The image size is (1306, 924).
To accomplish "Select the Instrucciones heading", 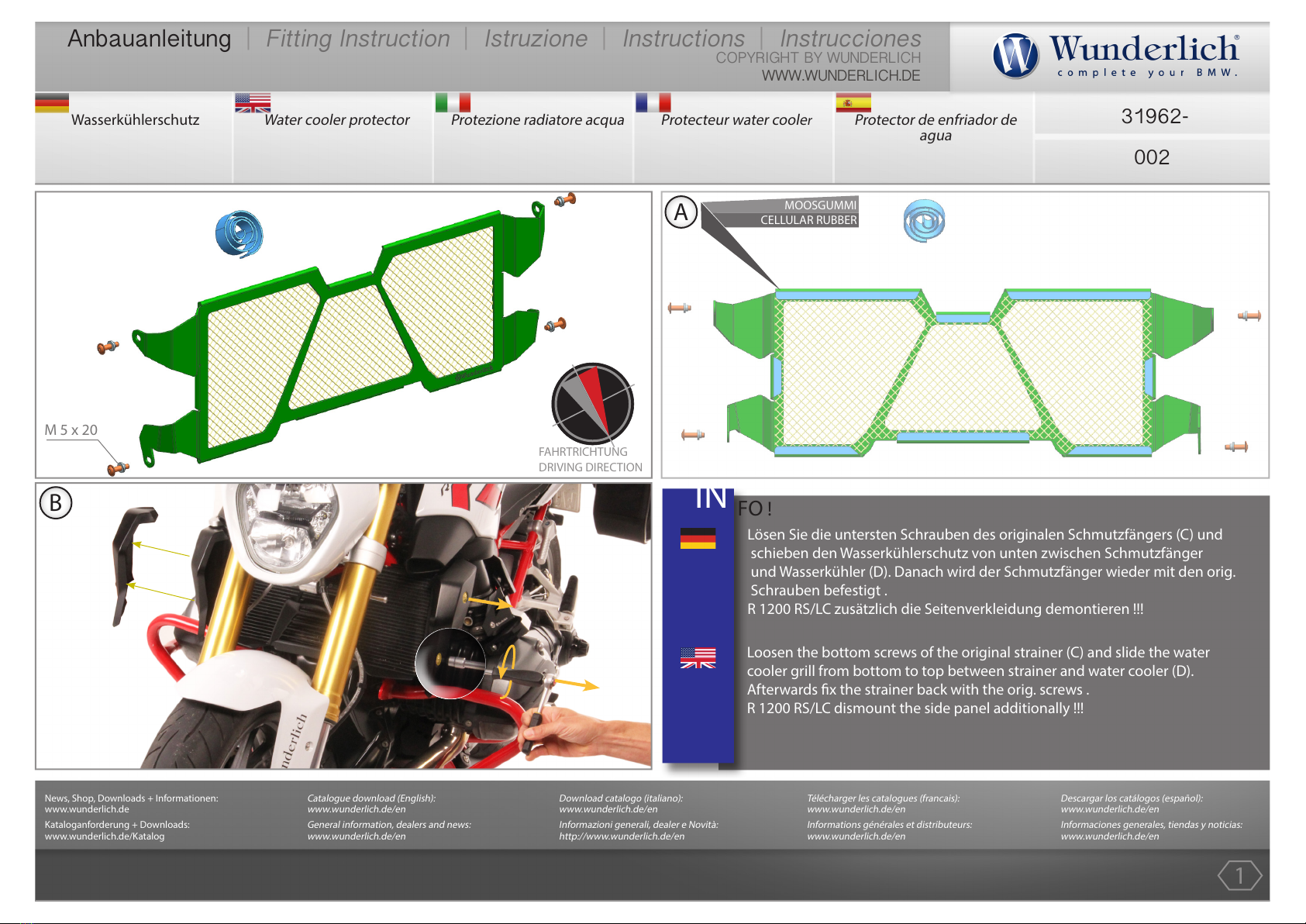I will (850, 39).
